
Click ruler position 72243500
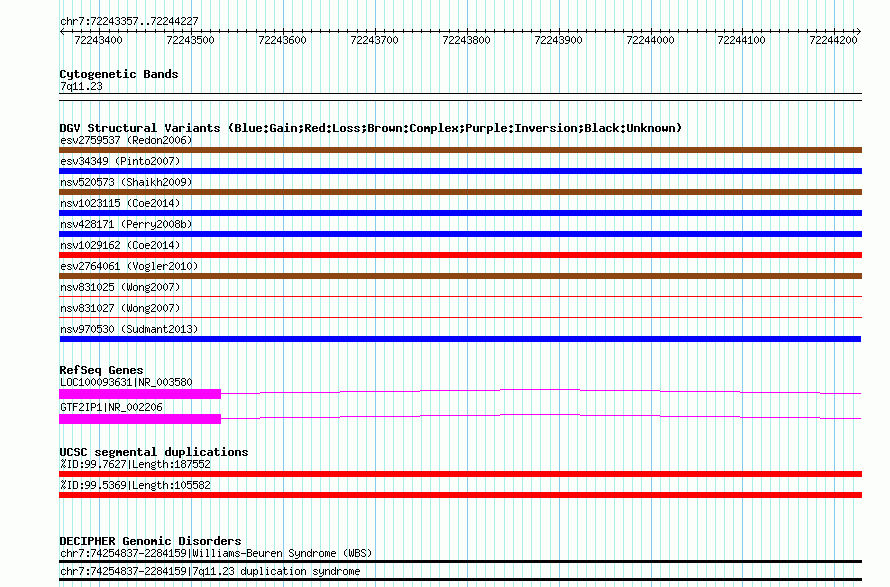coord(190,40)
